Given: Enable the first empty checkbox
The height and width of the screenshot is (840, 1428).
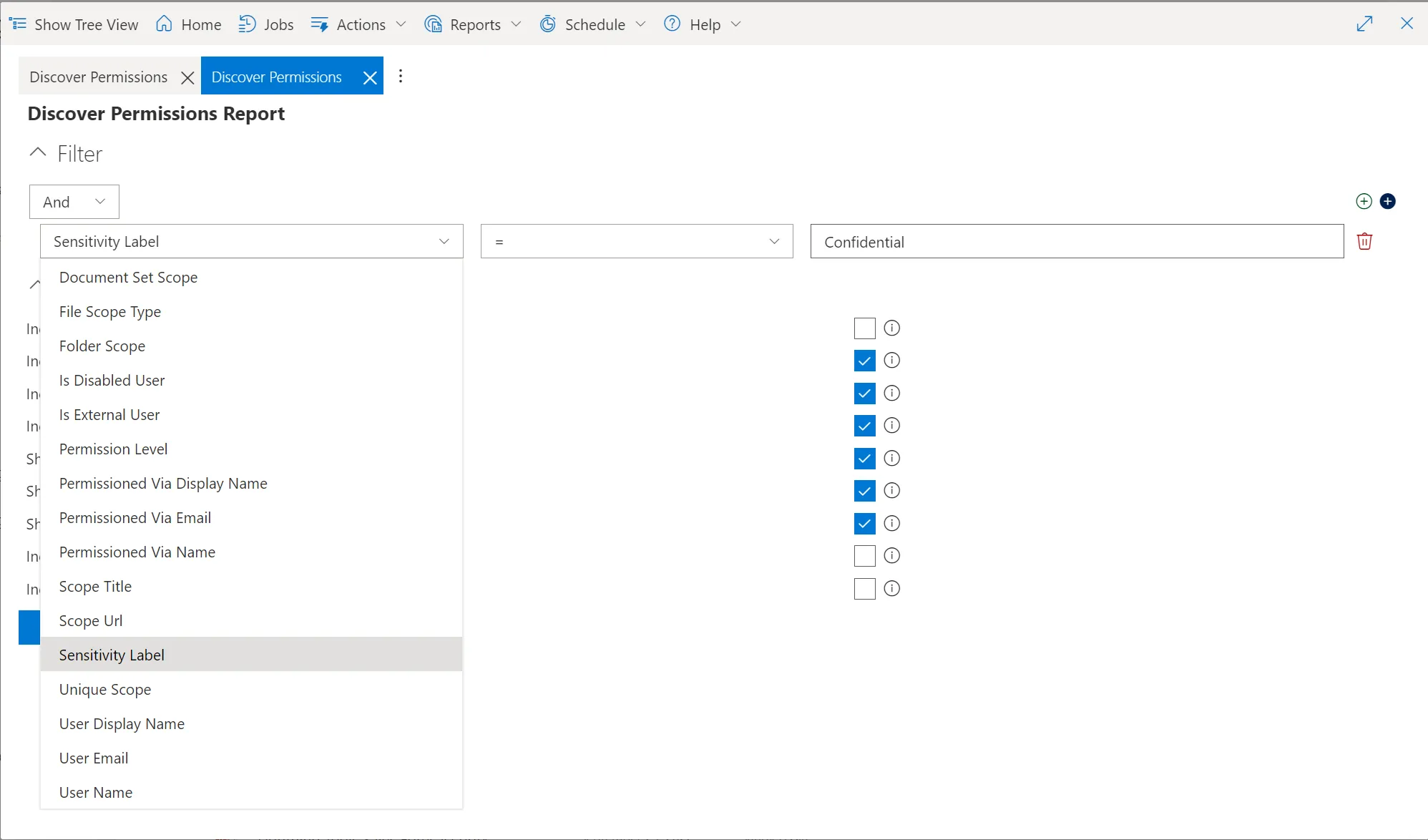Looking at the screenshot, I should coord(864,328).
